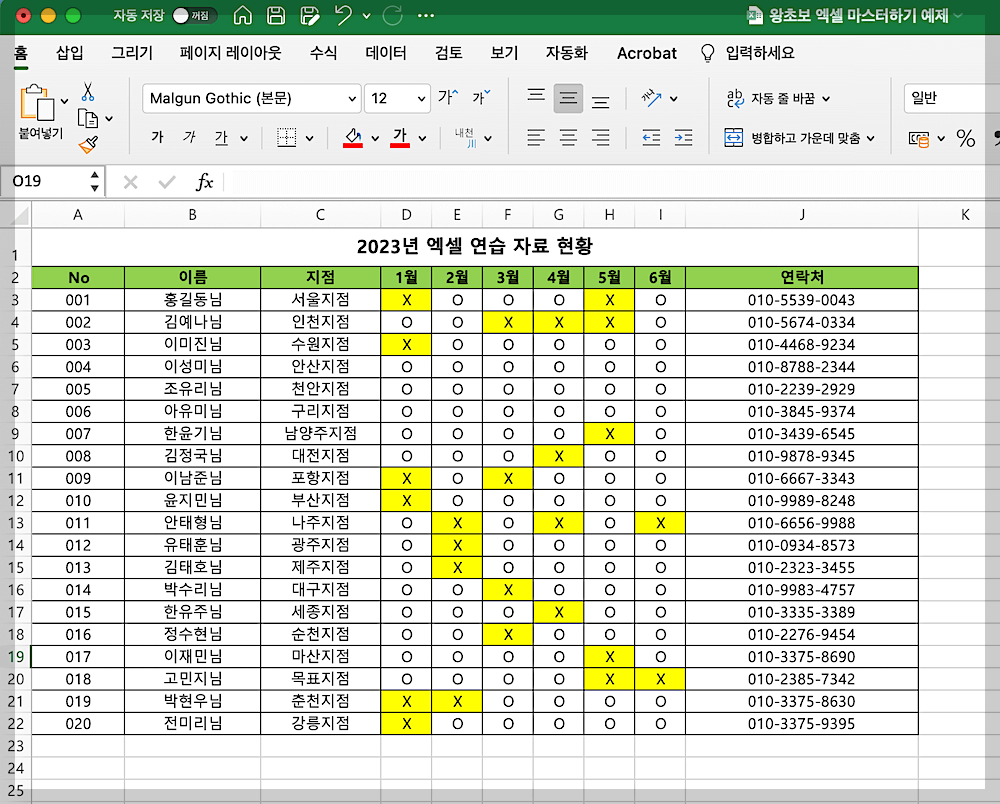Viewport: 1000px width, 804px height.
Task: Toggle bold formatting on
Action: (156, 137)
